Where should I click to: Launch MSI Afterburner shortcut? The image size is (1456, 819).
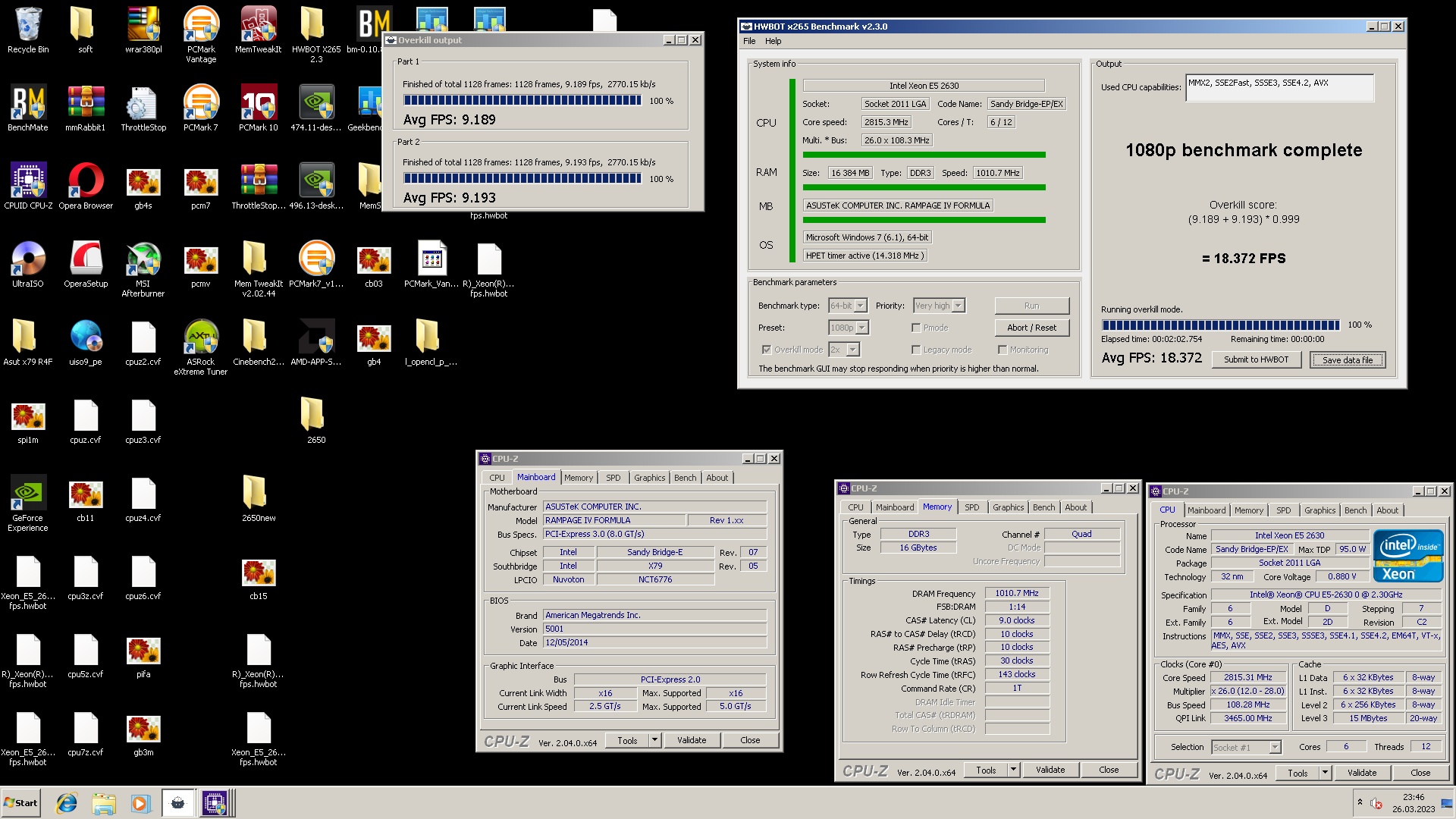point(143,269)
